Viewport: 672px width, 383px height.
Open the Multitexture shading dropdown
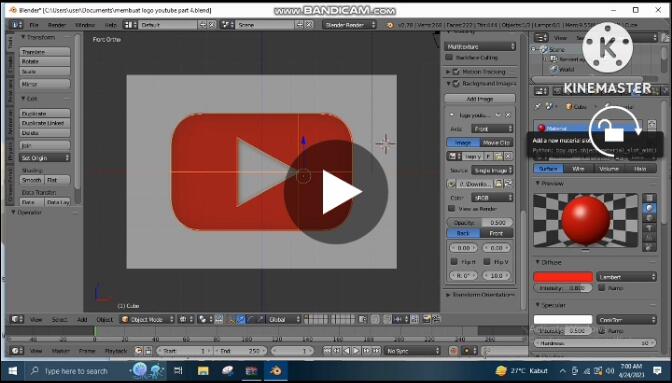click(x=480, y=46)
